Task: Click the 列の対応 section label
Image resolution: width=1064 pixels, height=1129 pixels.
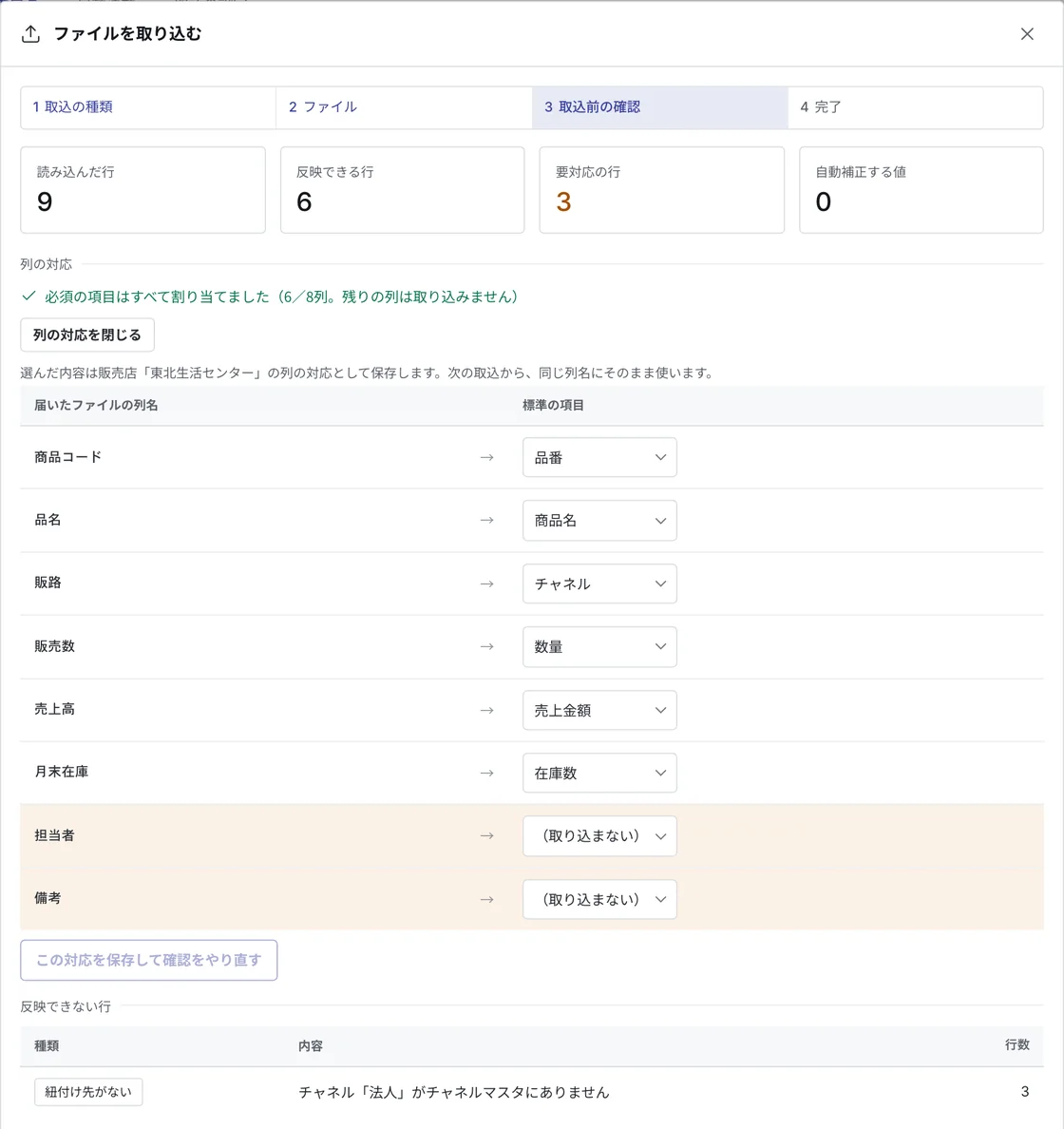Action: (x=46, y=264)
